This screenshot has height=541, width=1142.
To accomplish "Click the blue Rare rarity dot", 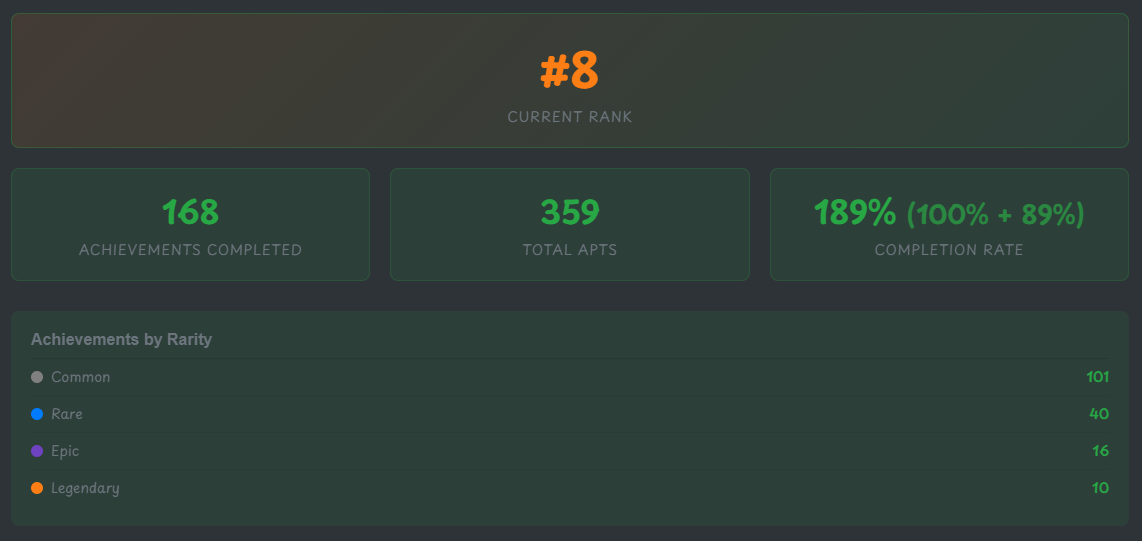I will (37, 414).
